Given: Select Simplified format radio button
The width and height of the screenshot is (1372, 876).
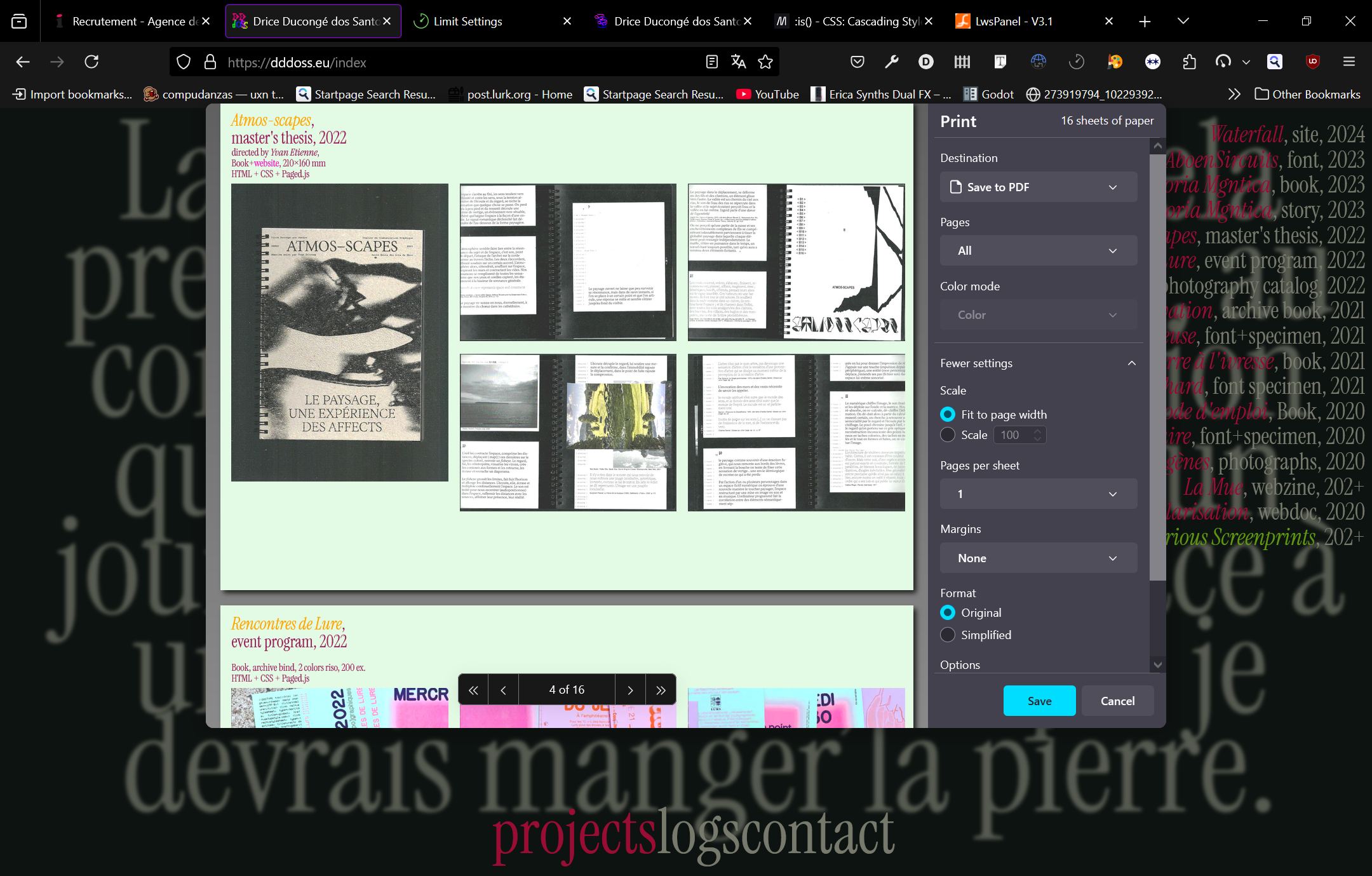Looking at the screenshot, I should [947, 635].
